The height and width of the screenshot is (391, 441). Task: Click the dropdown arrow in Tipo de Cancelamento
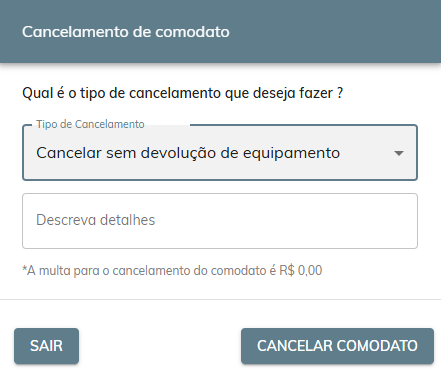point(399,153)
